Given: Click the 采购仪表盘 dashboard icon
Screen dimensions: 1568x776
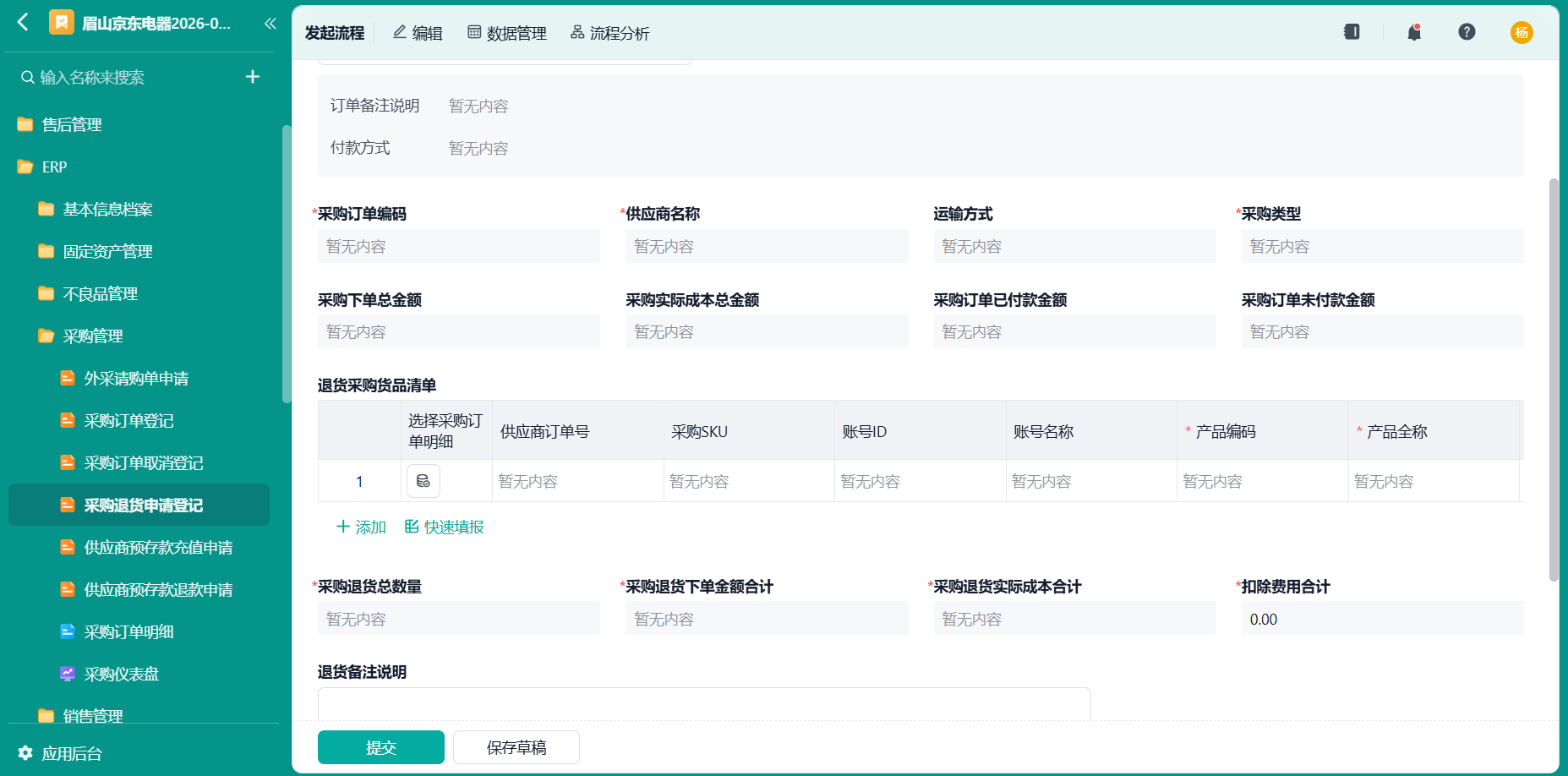Looking at the screenshot, I should (x=68, y=674).
